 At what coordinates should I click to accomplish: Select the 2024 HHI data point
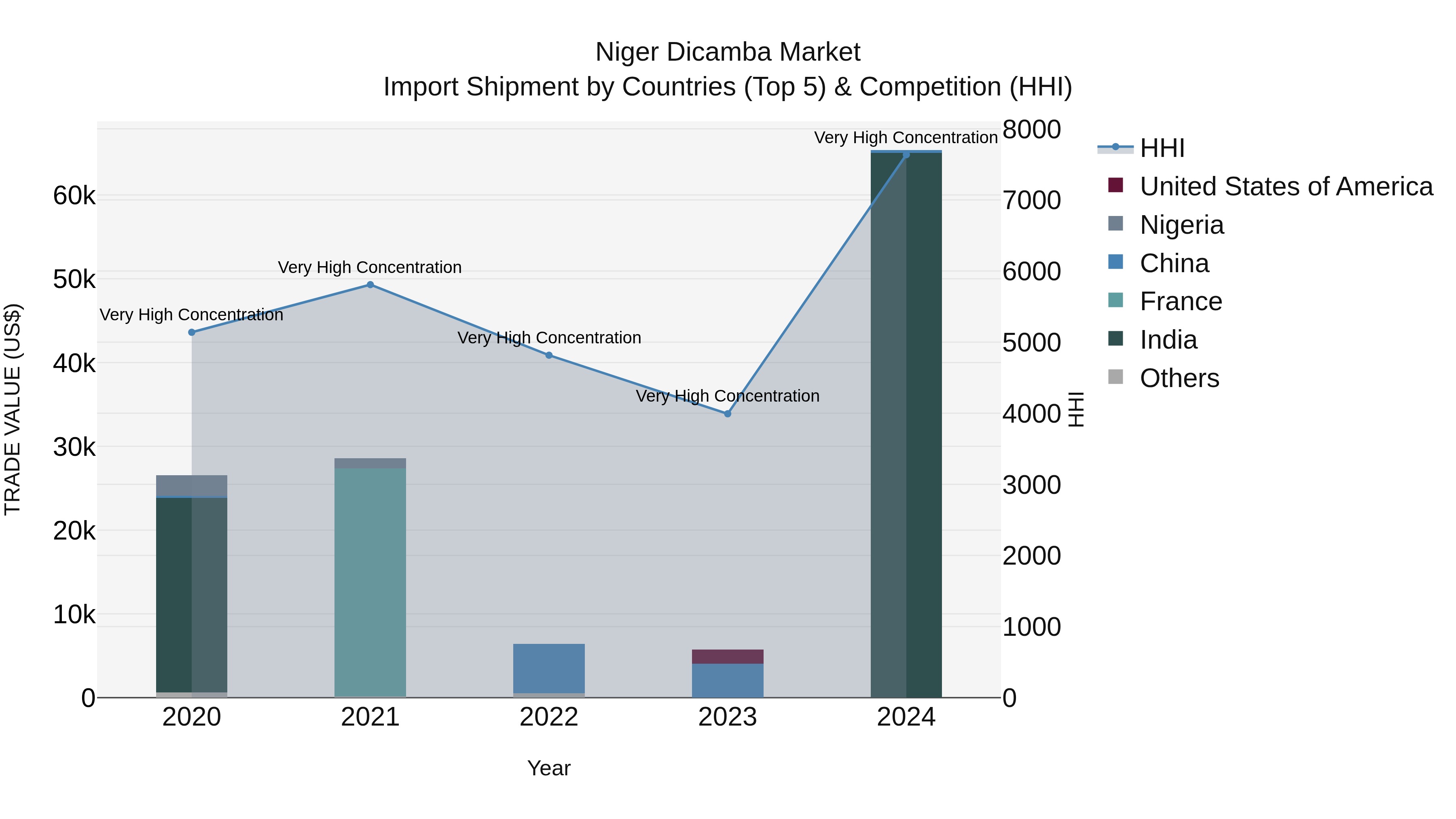point(906,155)
